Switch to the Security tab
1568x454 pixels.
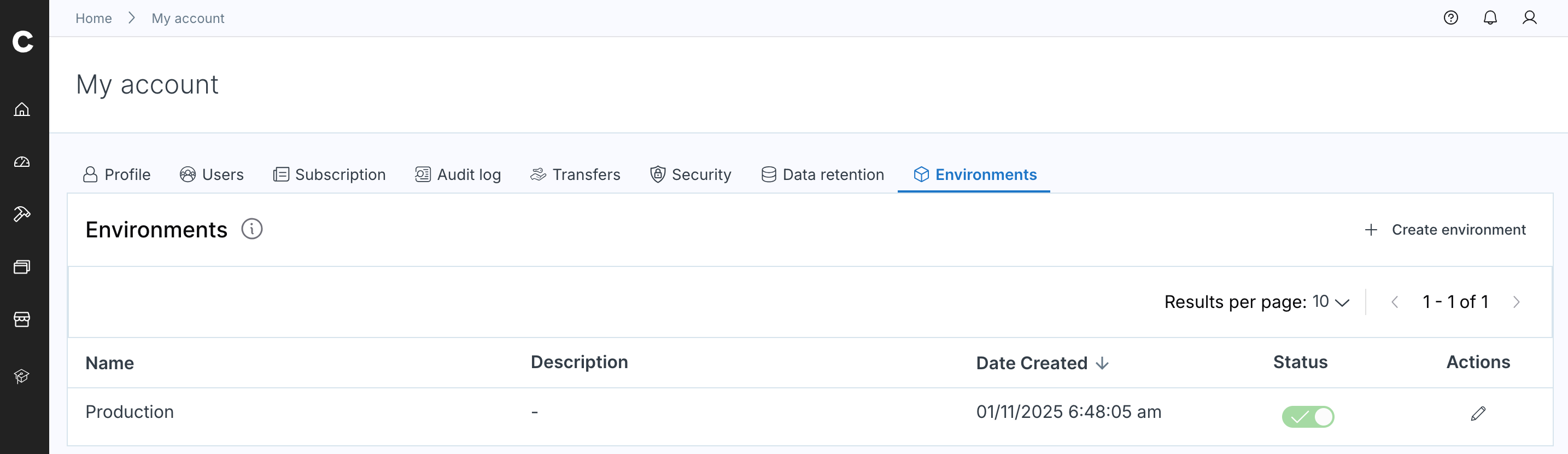point(691,175)
